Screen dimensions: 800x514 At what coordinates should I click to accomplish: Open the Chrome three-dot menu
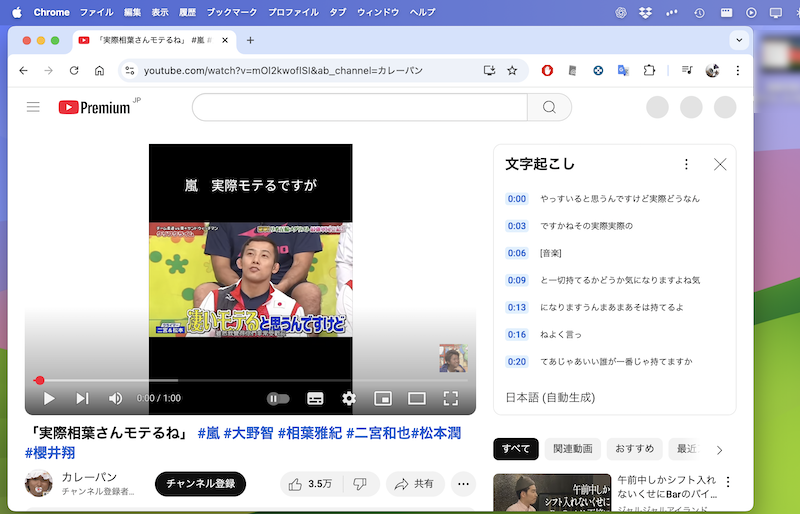[738, 70]
